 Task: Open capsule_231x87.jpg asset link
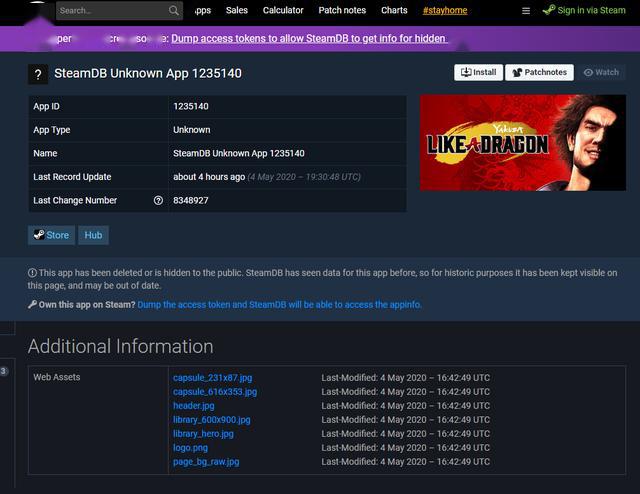pyautogui.click(x=213, y=378)
